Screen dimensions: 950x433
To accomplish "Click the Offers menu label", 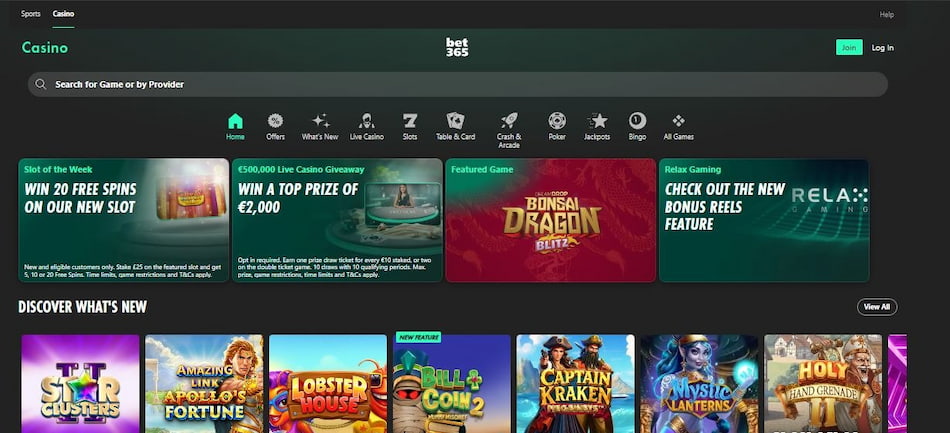I will [x=275, y=137].
